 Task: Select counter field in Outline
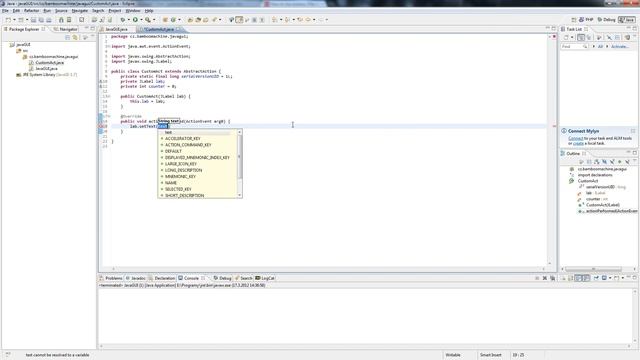coord(597,199)
